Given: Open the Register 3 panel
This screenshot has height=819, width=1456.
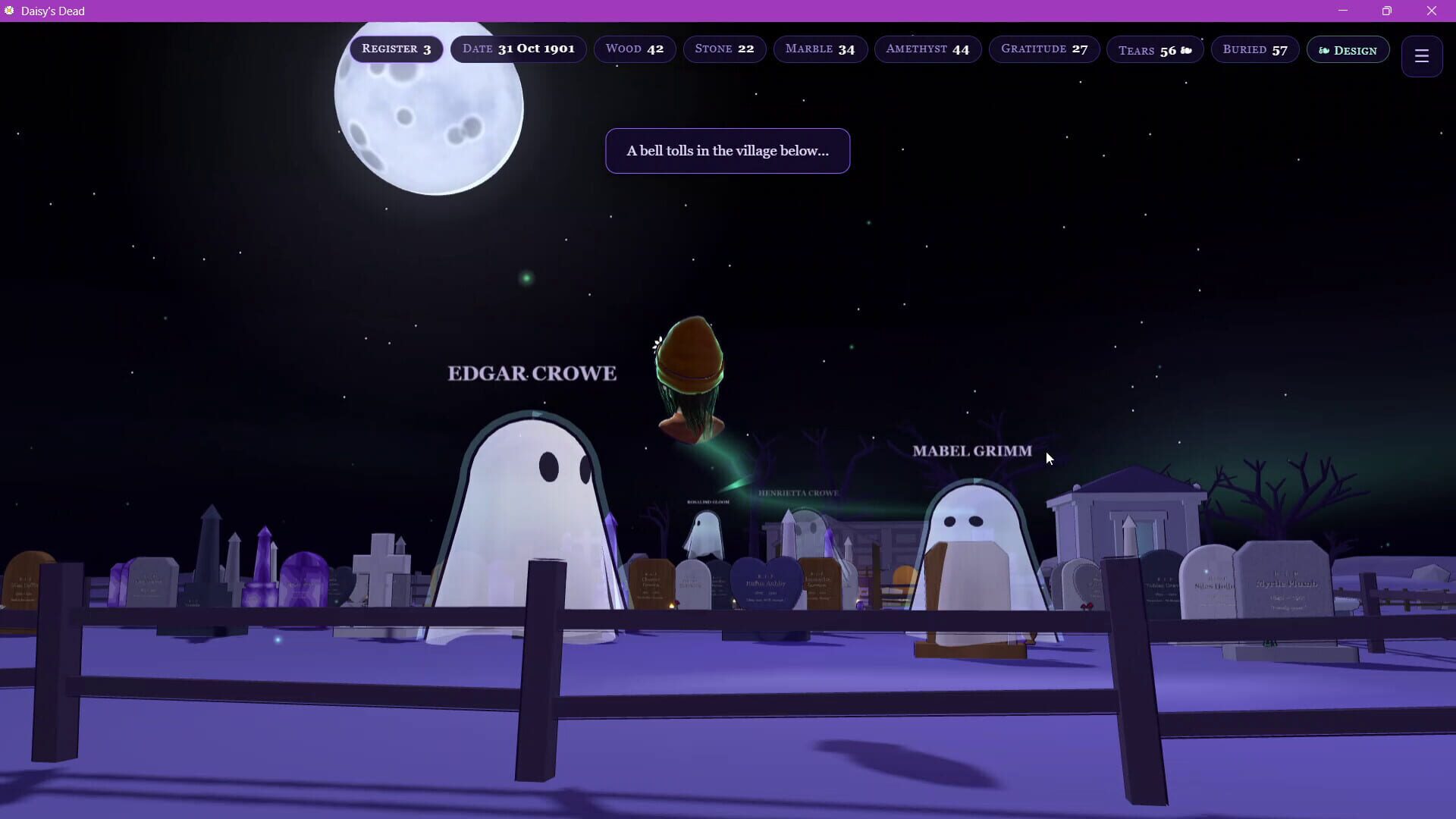Looking at the screenshot, I should tap(396, 49).
